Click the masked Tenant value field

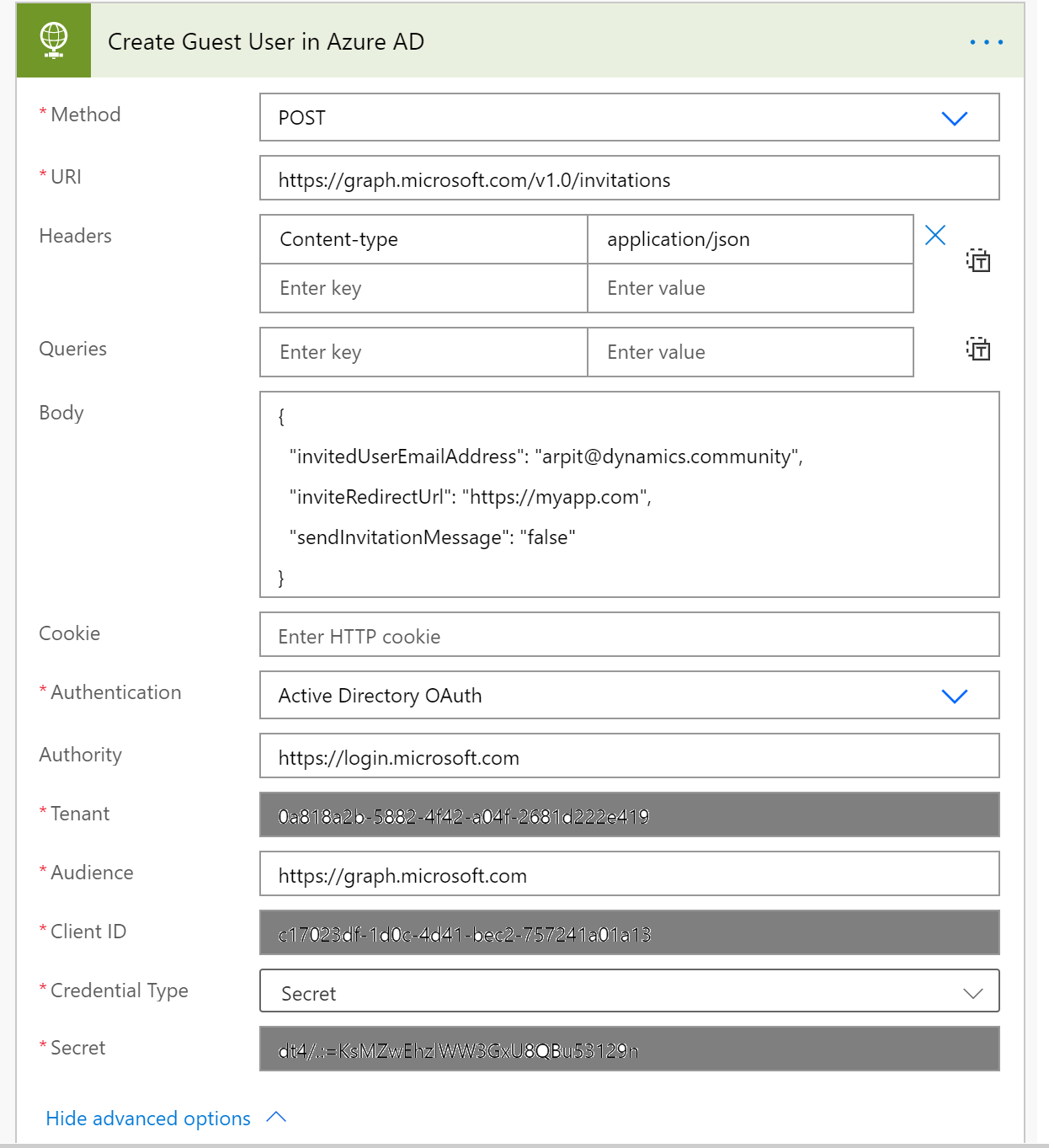click(x=629, y=814)
